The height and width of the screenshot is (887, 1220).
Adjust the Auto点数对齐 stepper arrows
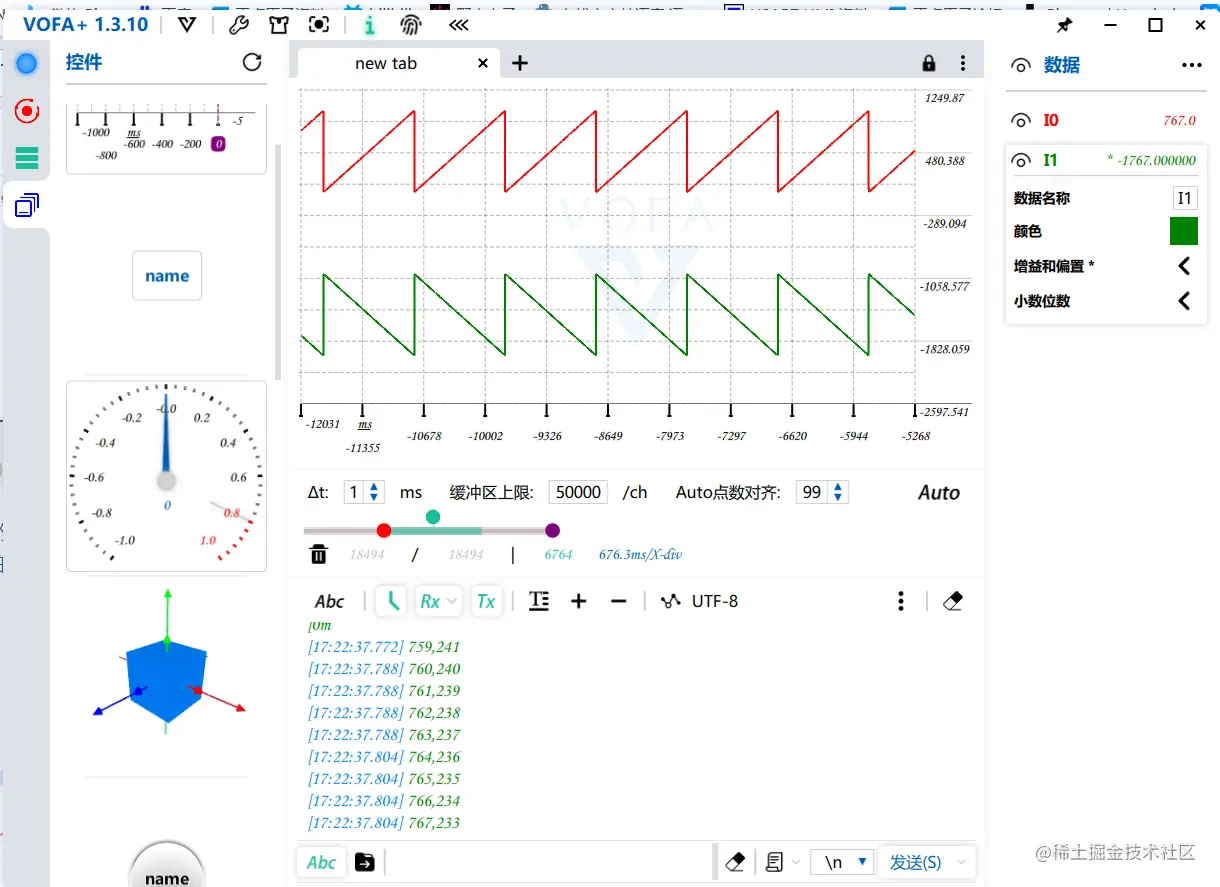(x=839, y=492)
